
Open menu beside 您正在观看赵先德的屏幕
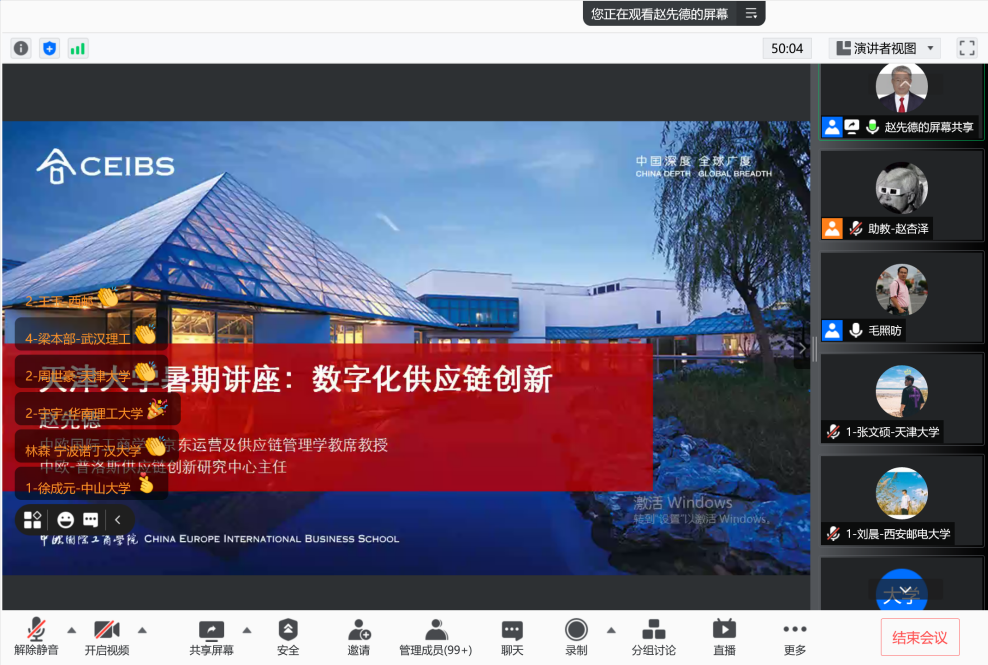tap(750, 13)
